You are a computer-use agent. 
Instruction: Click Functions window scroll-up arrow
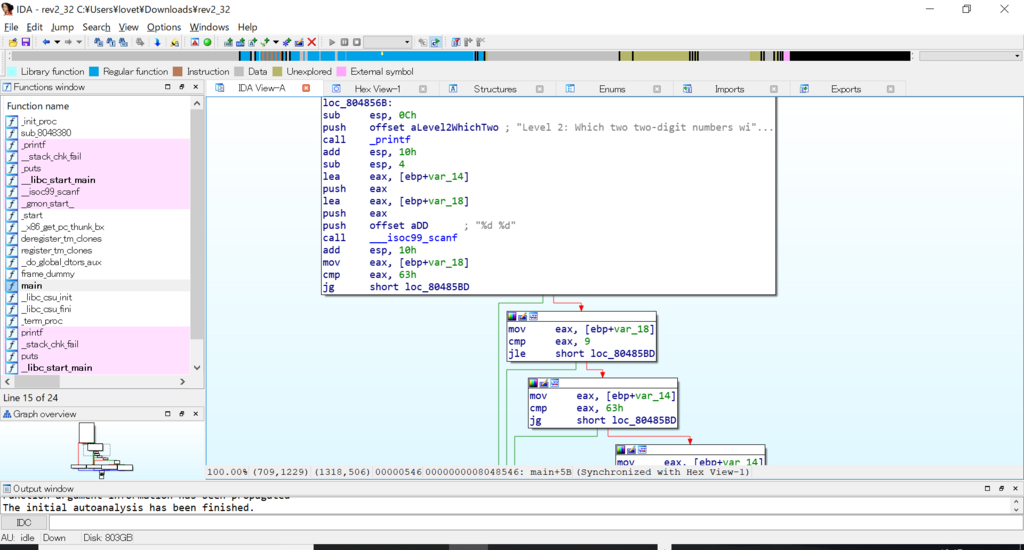click(x=197, y=104)
